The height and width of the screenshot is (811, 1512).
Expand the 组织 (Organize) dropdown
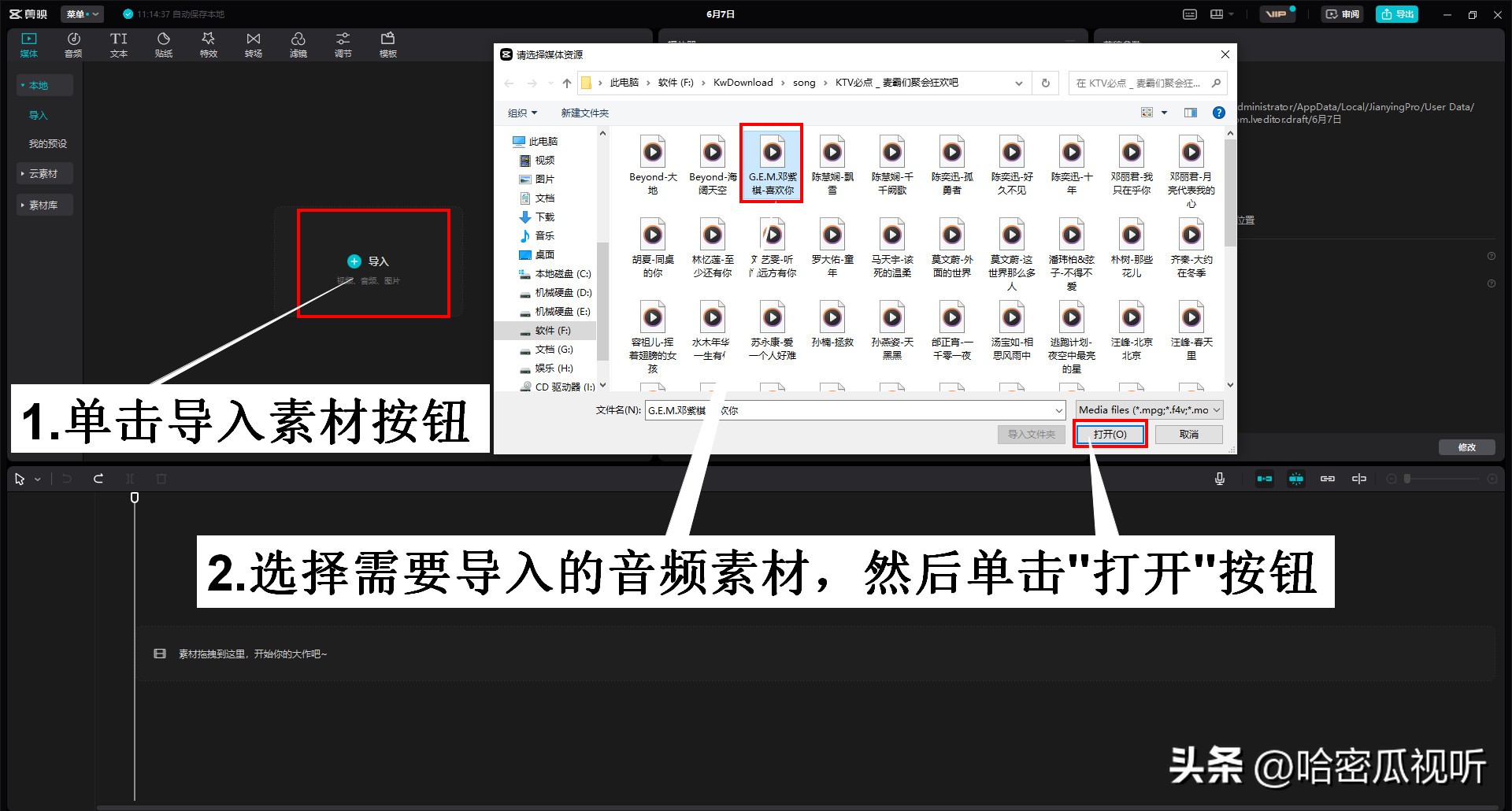click(x=521, y=113)
